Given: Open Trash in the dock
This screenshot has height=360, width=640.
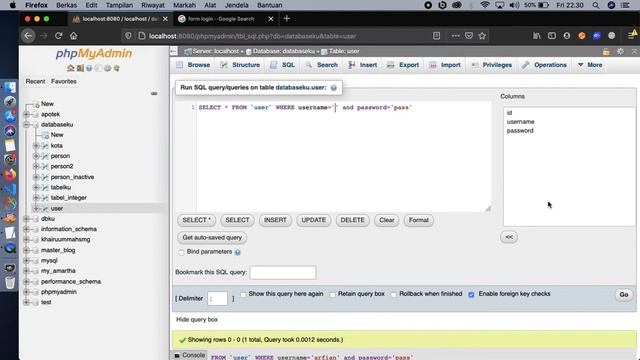Looking at the screenshot, I should [10, 282].
